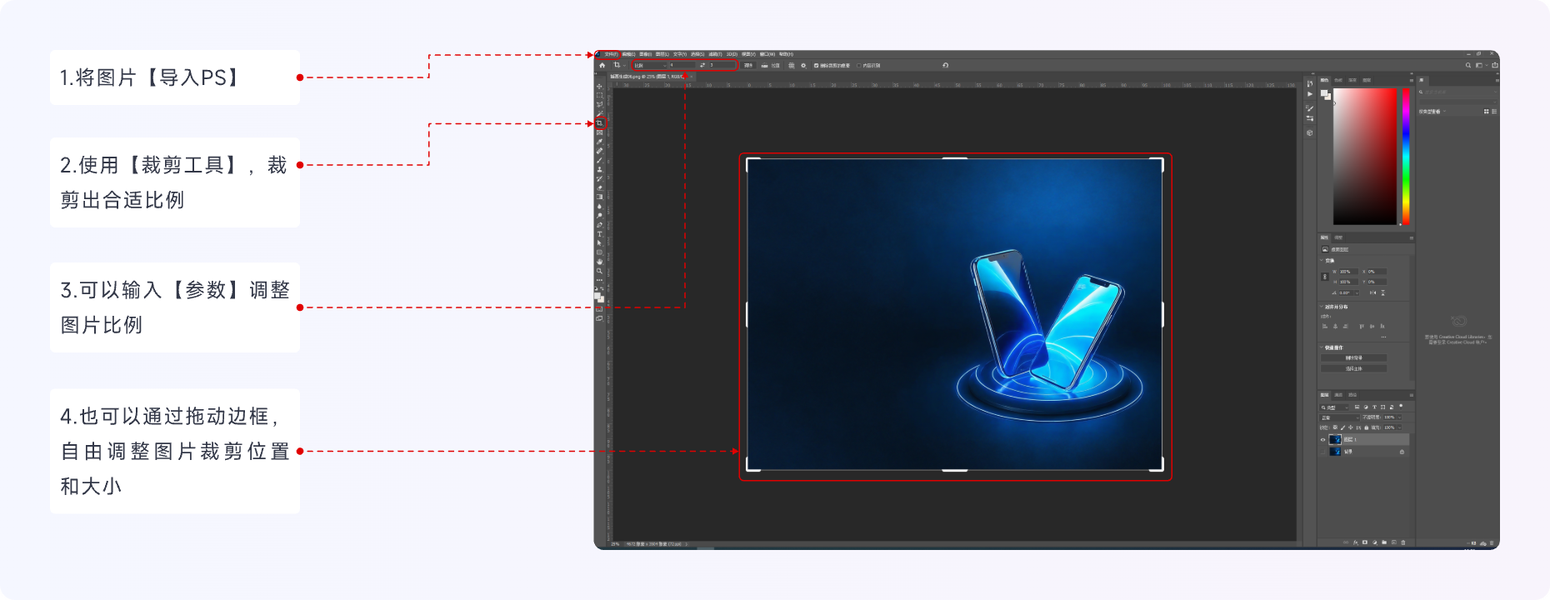Screen dimensions: 1550x600
Task: Toggle visibility eye of top layer
Action: pyautogui.click(x=1322, y=439)
